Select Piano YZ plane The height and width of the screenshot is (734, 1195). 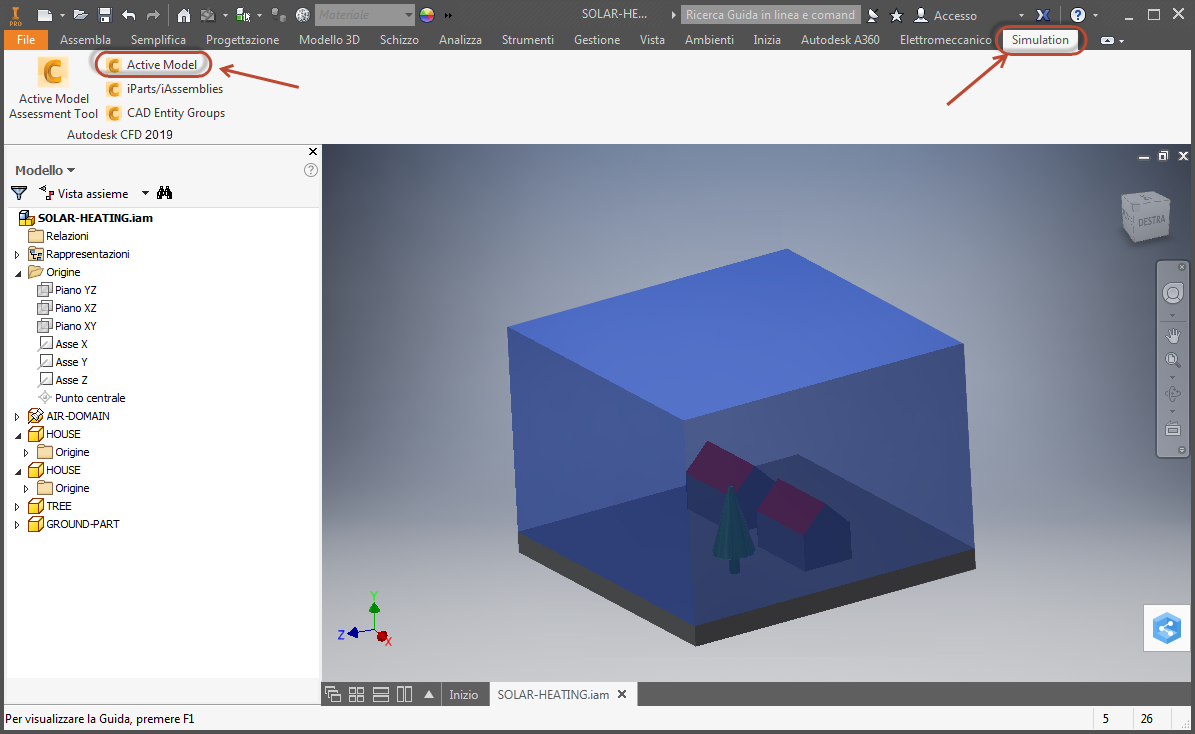(x=67, y=290)
